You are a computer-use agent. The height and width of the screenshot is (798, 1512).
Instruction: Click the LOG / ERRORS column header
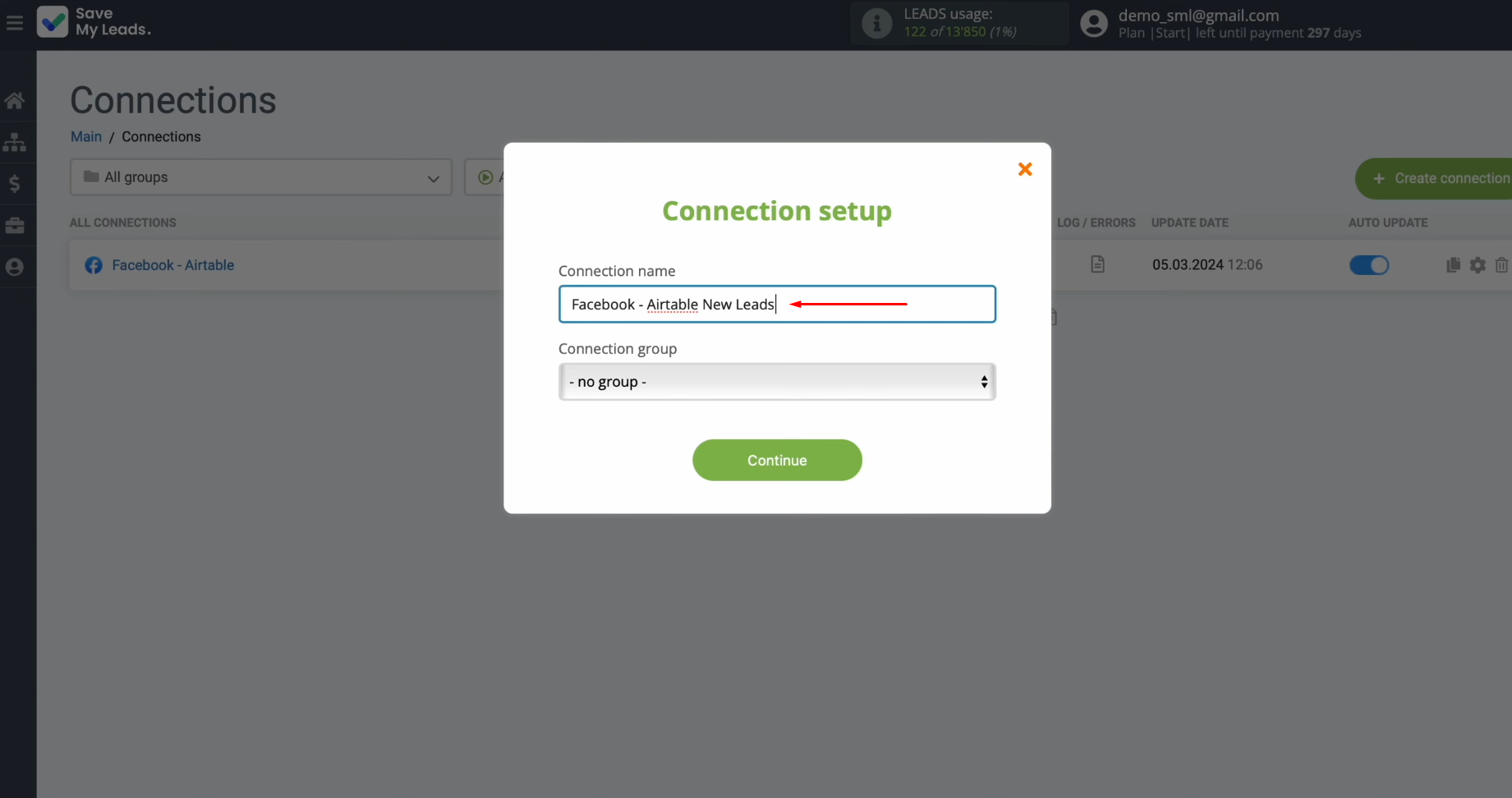point(1096,222)
